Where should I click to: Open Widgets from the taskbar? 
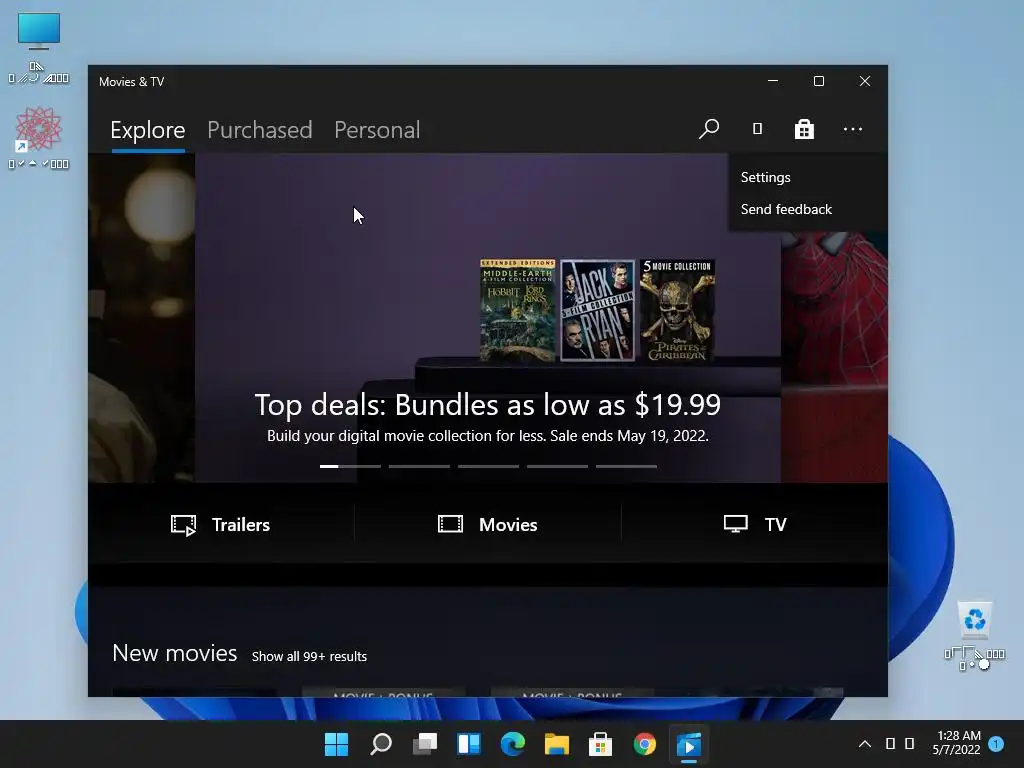469,744
